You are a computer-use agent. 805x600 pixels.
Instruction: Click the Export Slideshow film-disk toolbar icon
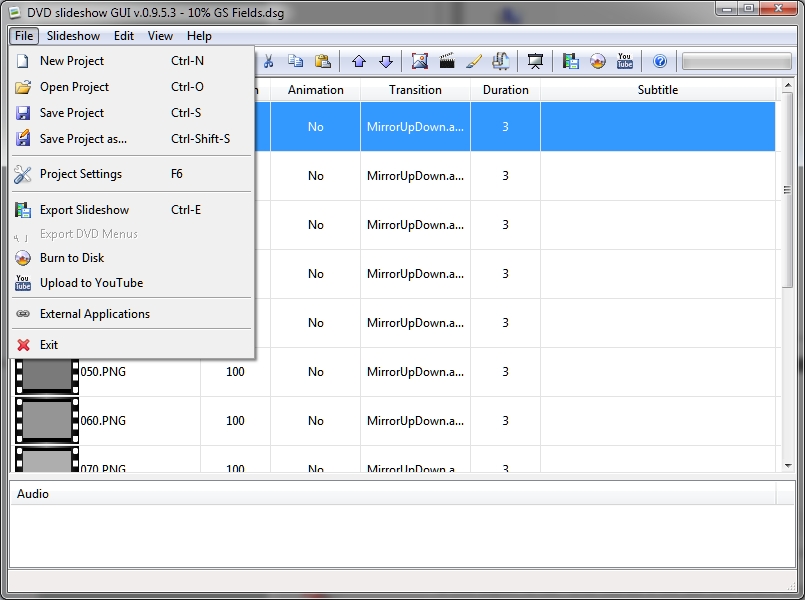[570, 61]
